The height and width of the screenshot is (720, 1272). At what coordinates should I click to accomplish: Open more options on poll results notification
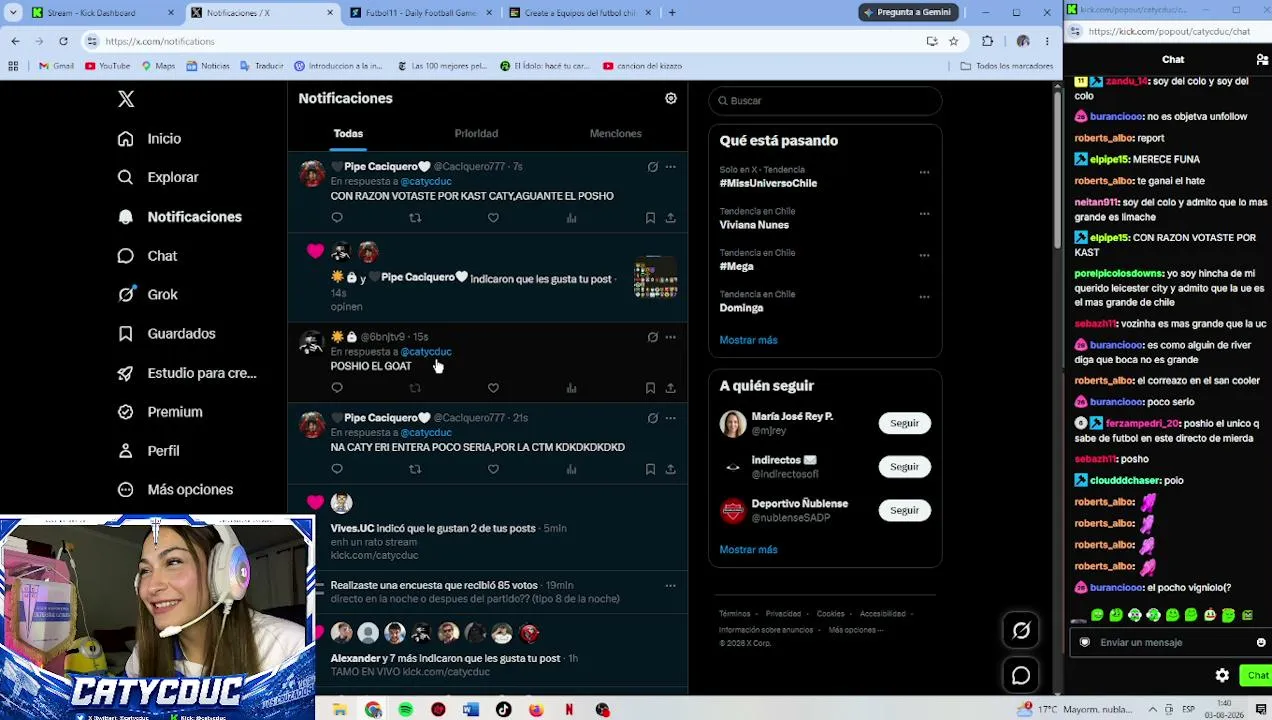(x=671, y=585)
